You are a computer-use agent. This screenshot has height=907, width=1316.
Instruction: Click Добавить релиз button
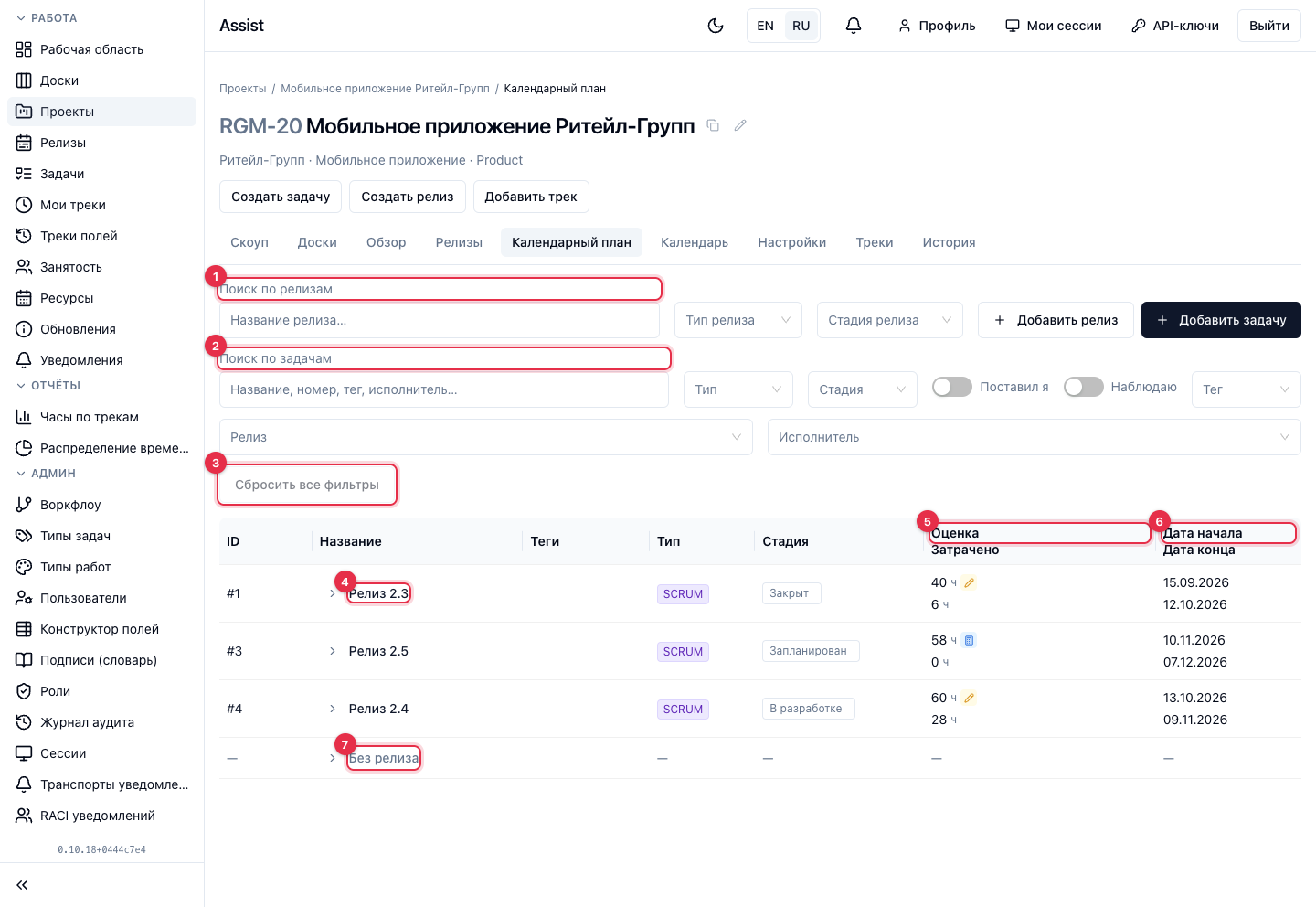(1056, 320)
